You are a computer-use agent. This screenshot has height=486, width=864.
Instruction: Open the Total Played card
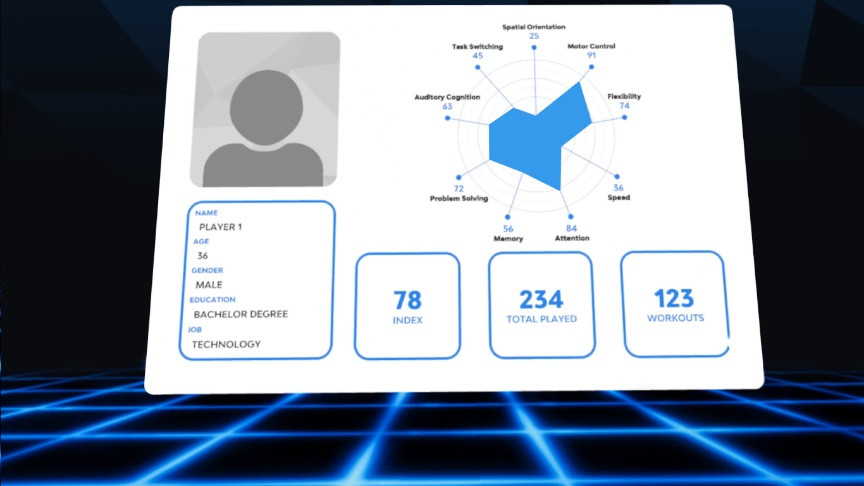point(541,305)
